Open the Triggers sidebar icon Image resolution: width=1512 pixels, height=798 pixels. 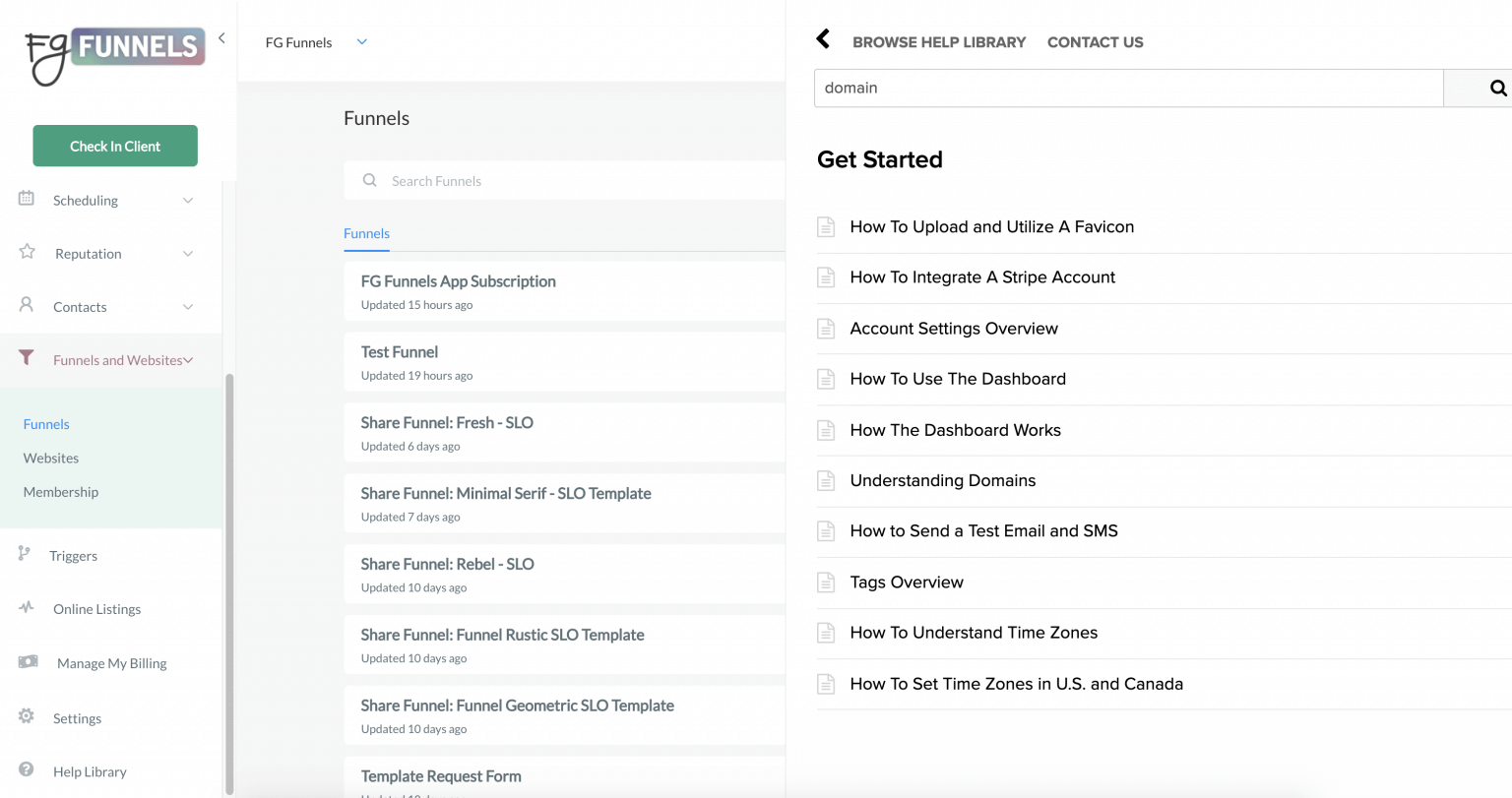pos(25,555)
